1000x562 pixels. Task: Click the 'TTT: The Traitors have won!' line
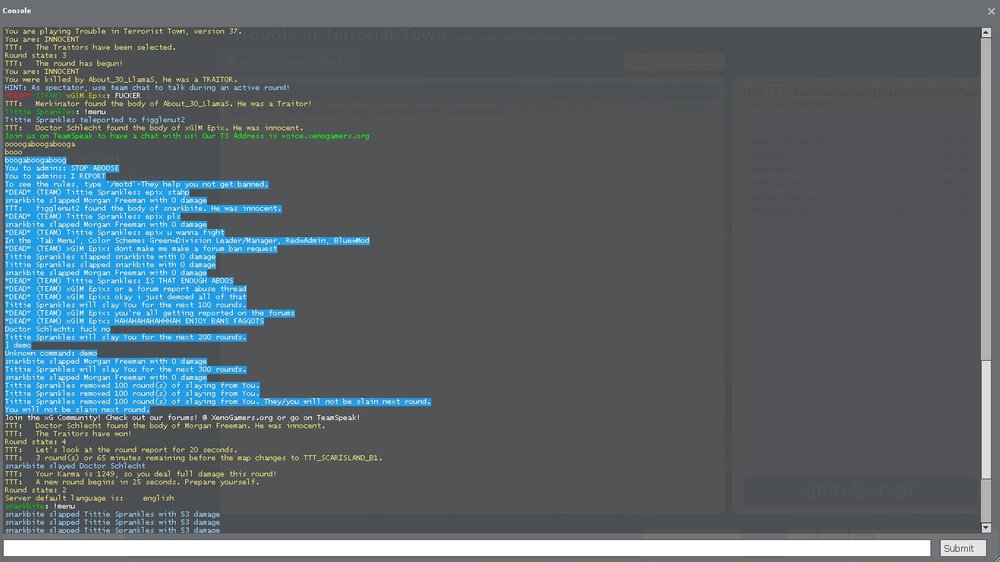[x=68, y=434]
